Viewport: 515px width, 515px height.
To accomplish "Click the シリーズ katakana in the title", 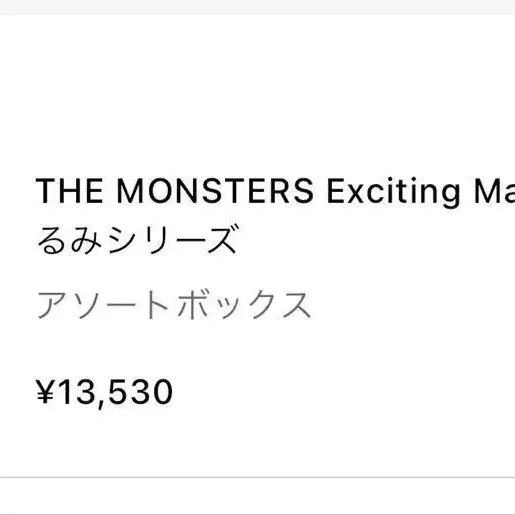I will tap(173, 240).
